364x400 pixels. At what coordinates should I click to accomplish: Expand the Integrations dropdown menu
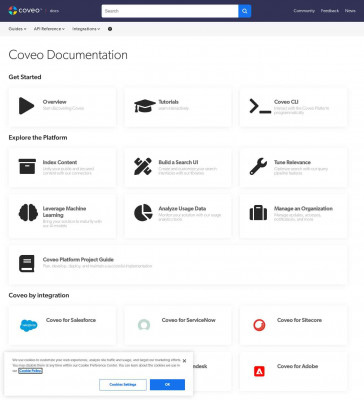tap(86, 29)
